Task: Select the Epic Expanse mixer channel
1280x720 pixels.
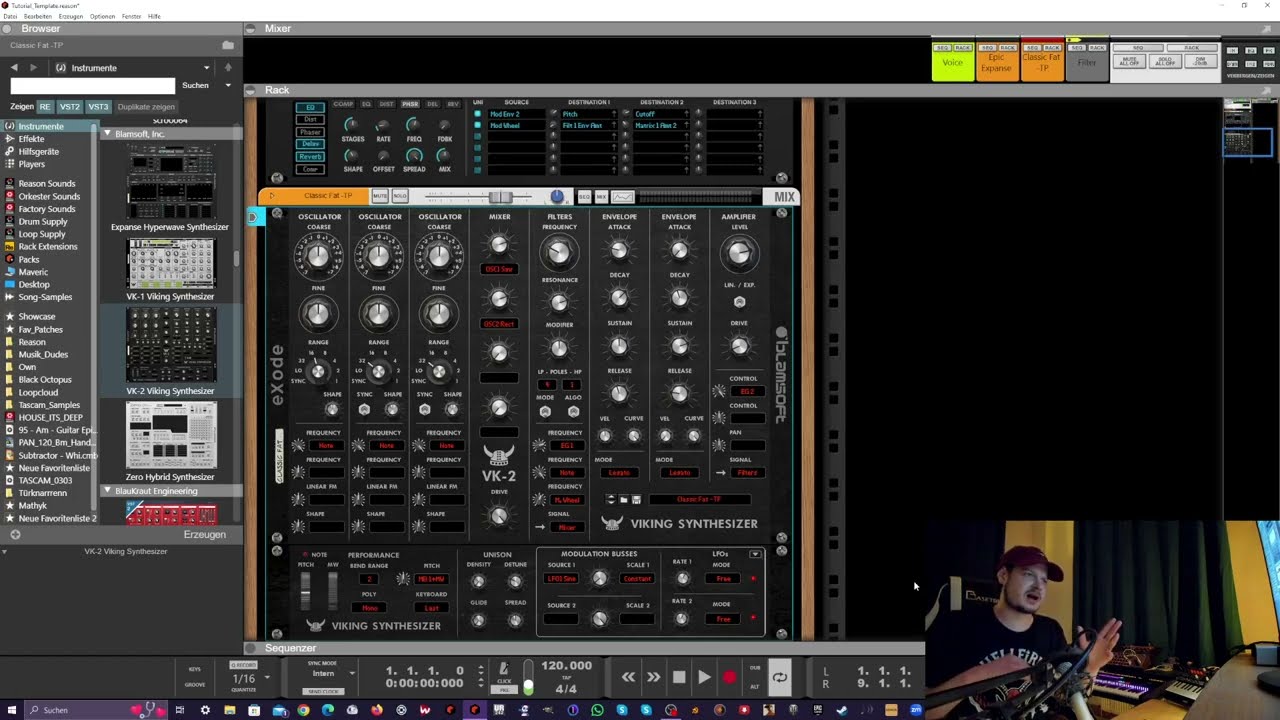Action: pos(996,62)
